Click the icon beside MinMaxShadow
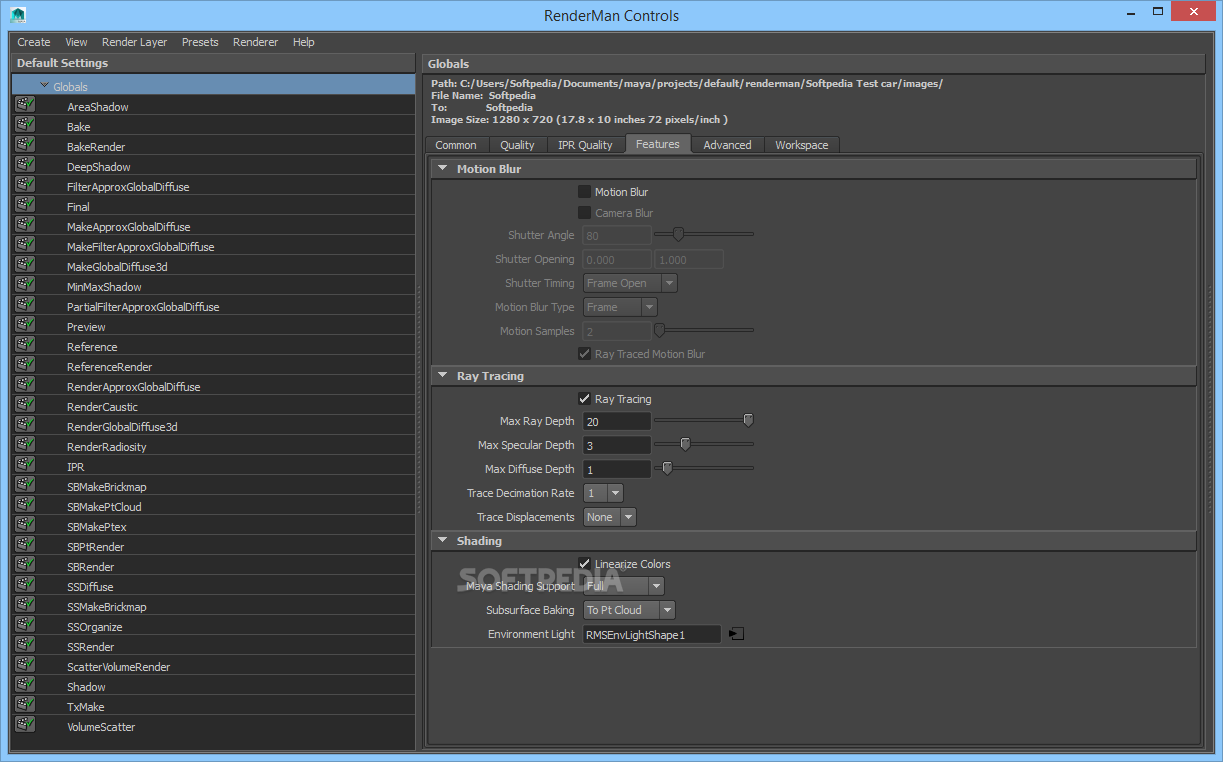Image resolution: width=1223 pixels, height=762 pixels. coord(25,285)
